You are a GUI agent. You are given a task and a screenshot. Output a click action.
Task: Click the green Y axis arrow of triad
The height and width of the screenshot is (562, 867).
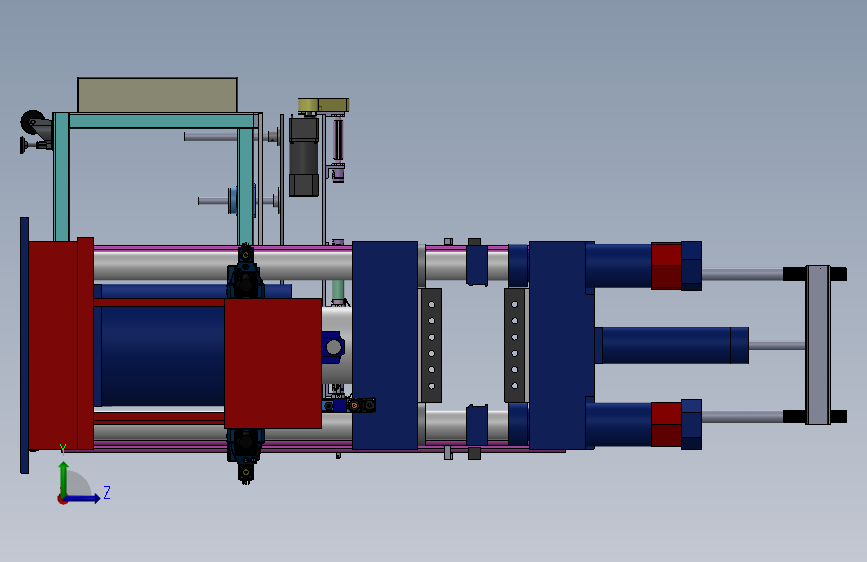[64, 478]
